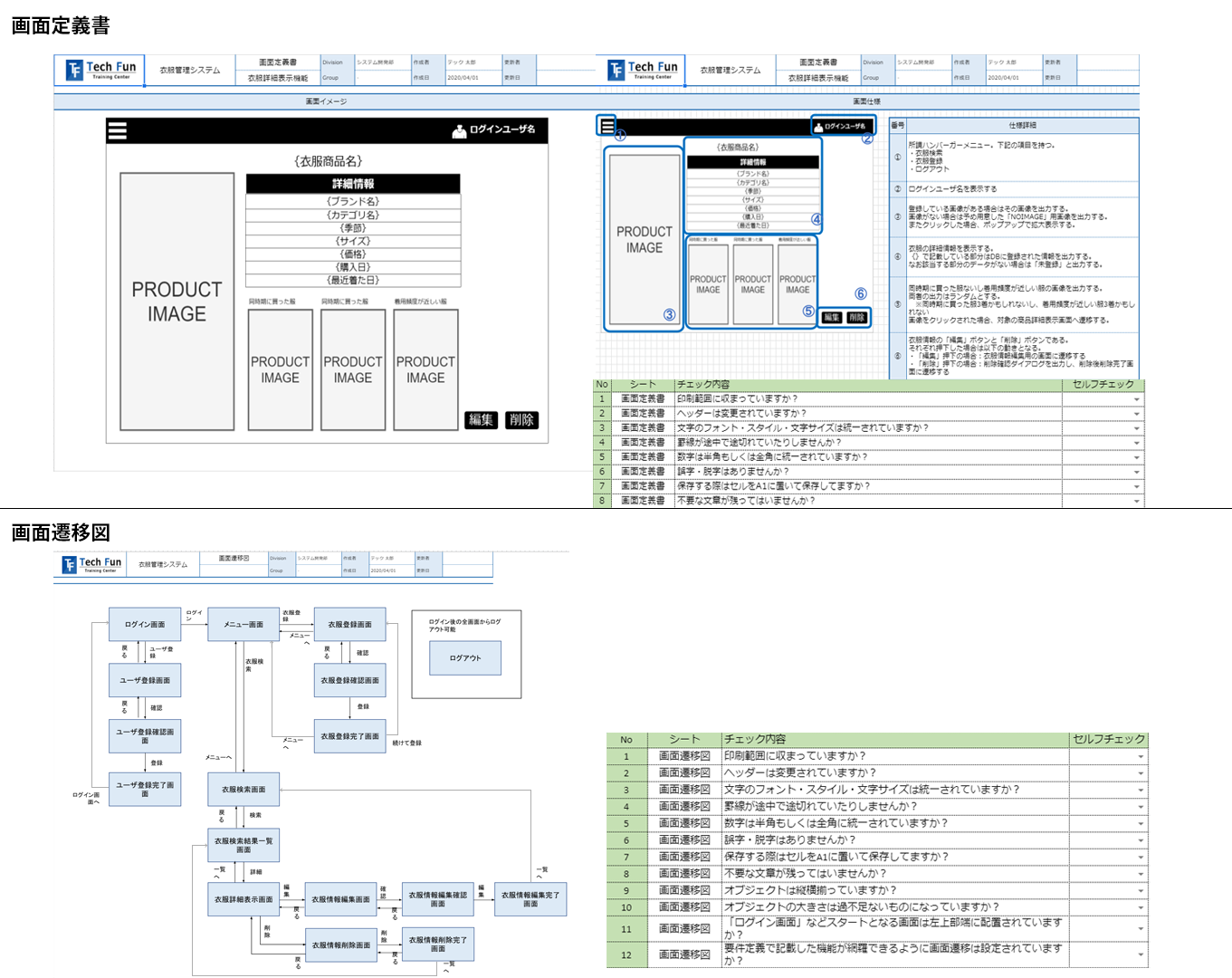Click the {サイズ} row in large mockup
This screenshot has width=1232, height=978.
[x=353, y=241]
